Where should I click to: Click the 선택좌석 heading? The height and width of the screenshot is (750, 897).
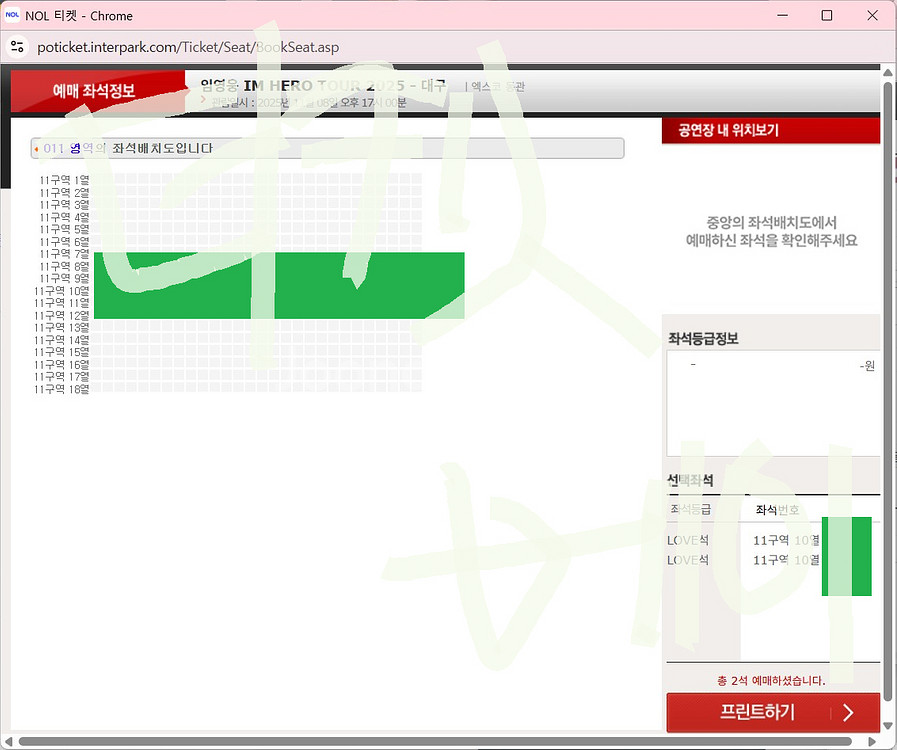[x=690, y=480]
